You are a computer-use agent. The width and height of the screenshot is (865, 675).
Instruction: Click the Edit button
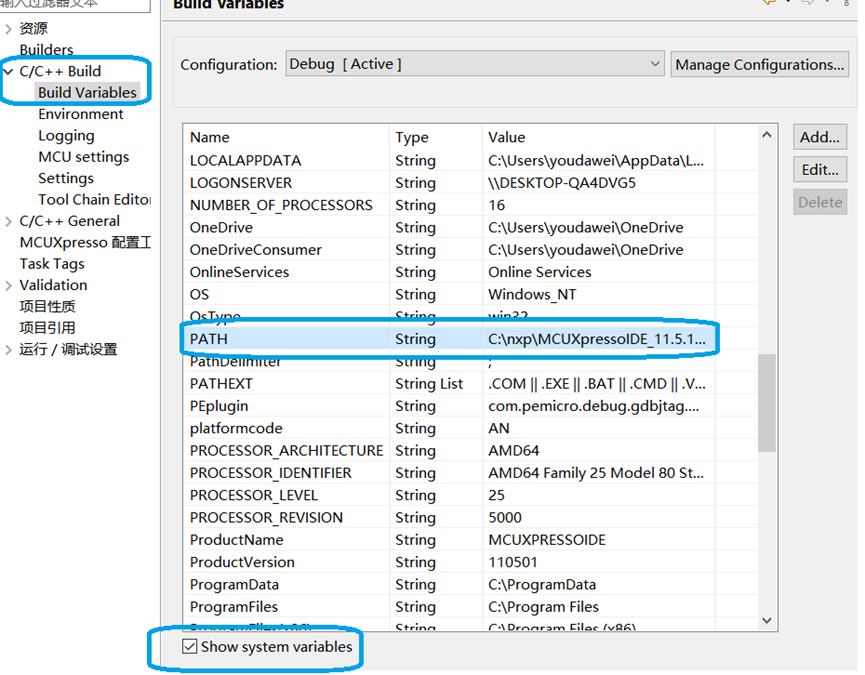tap(819, 169)
